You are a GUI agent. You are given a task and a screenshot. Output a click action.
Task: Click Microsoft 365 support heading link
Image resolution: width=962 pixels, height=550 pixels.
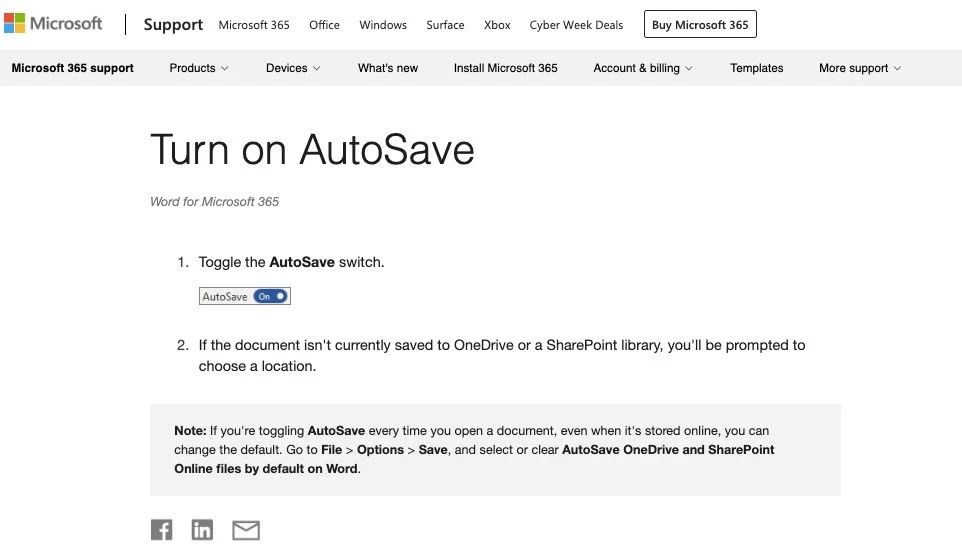[x=72, y=68]
